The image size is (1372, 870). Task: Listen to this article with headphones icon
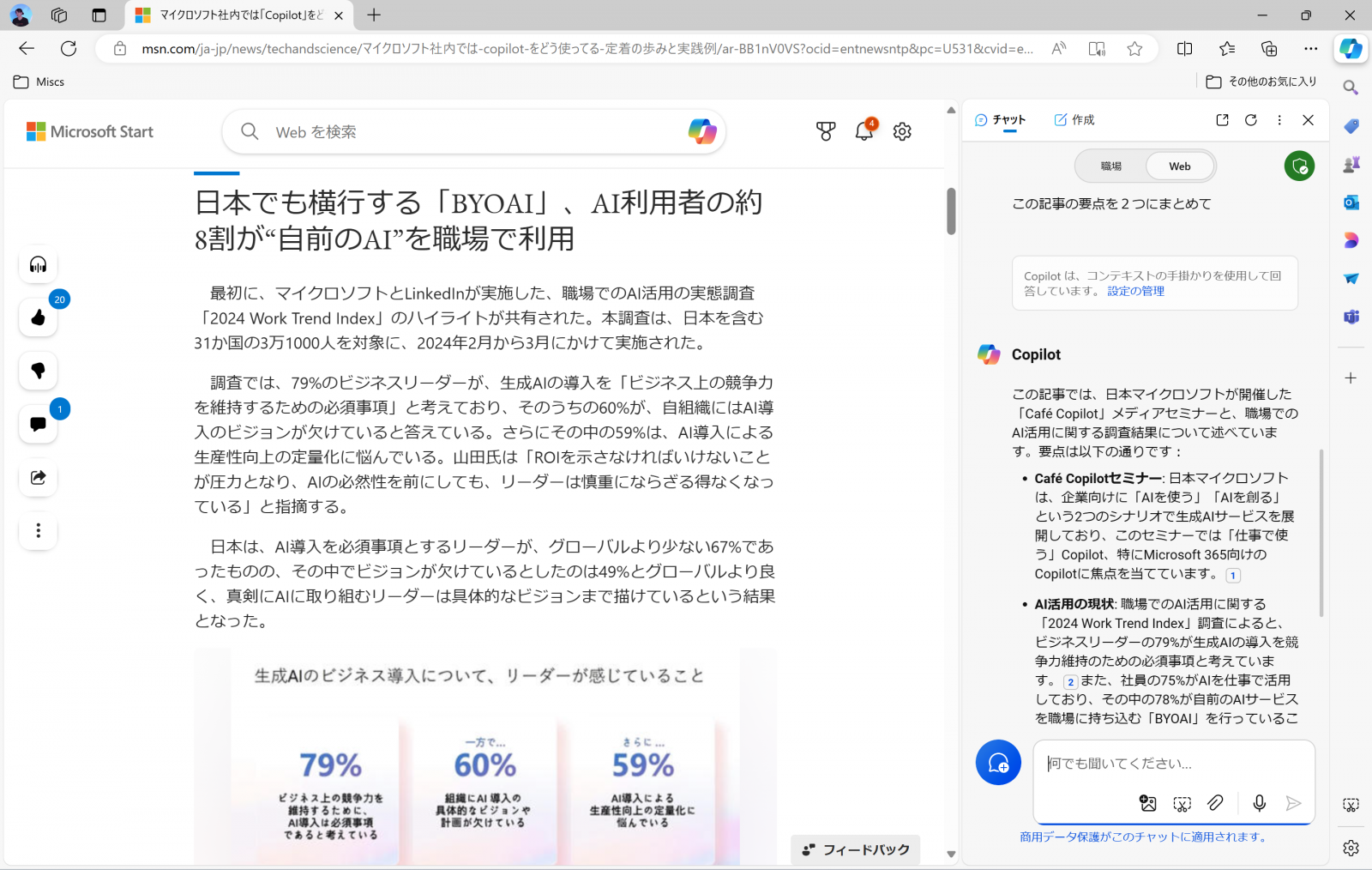pyautogui.click(x=38, y=264)
